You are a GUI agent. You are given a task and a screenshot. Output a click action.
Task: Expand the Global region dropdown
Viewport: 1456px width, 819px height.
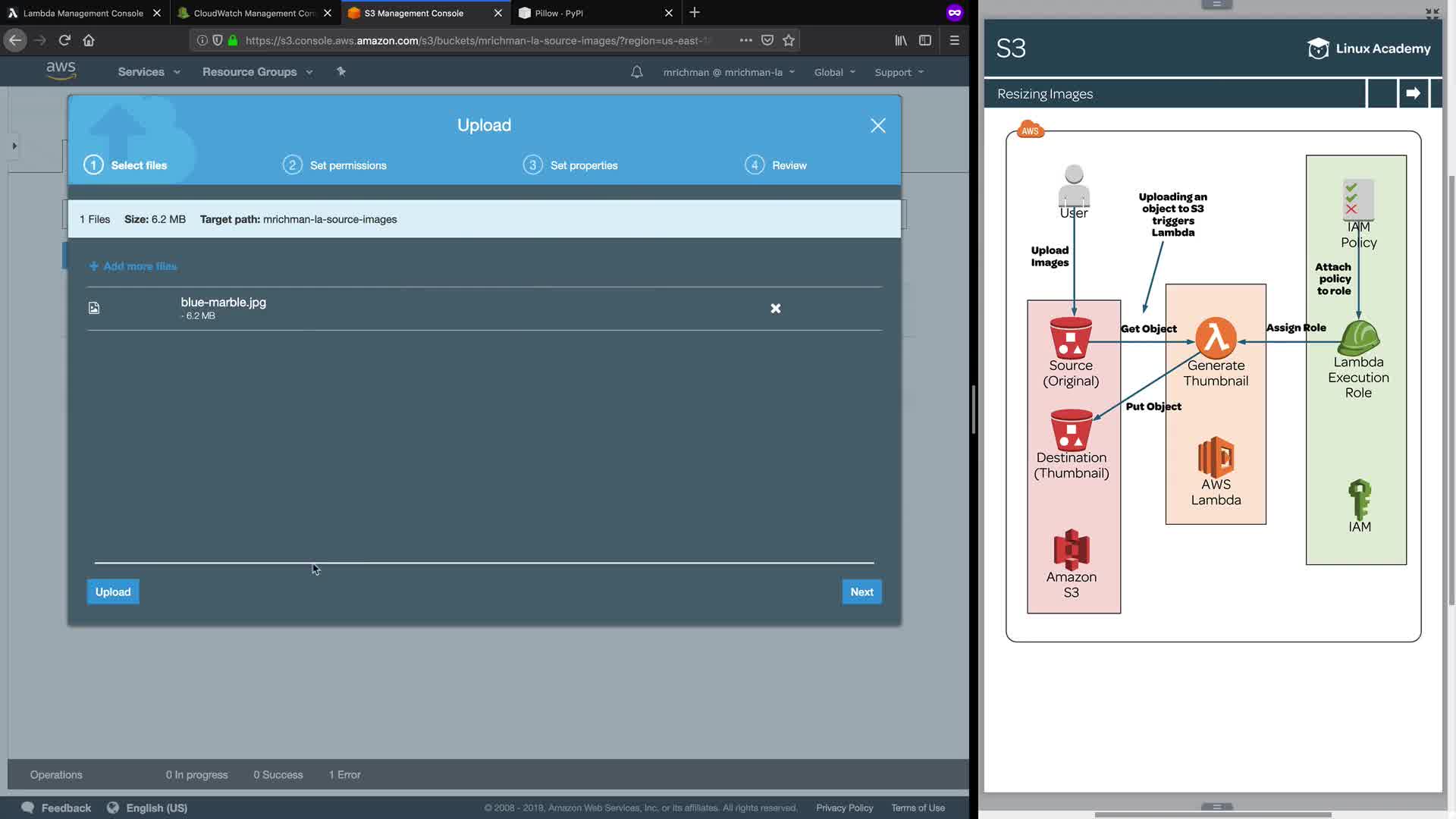point(834,72)
